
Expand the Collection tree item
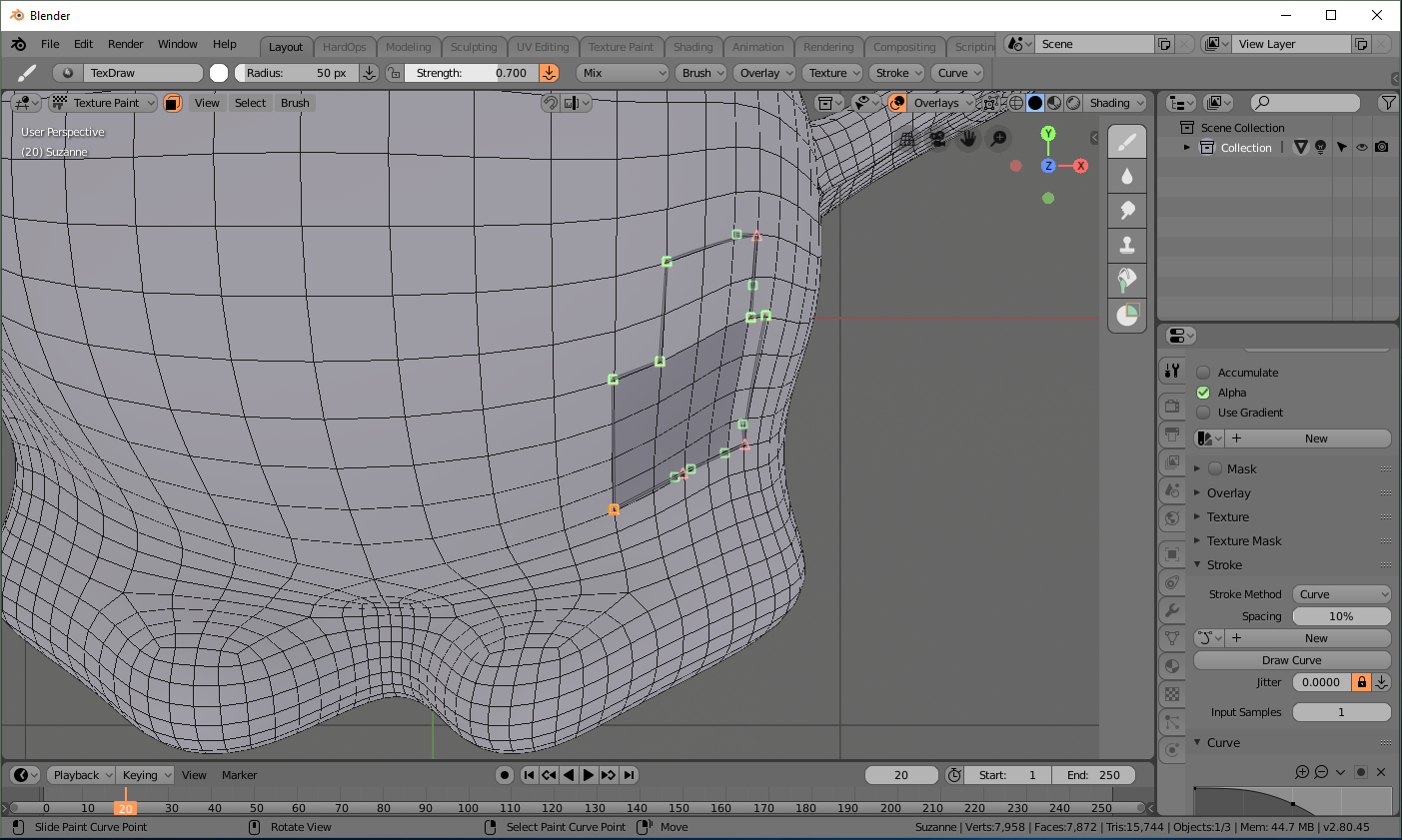point(1187,148)
